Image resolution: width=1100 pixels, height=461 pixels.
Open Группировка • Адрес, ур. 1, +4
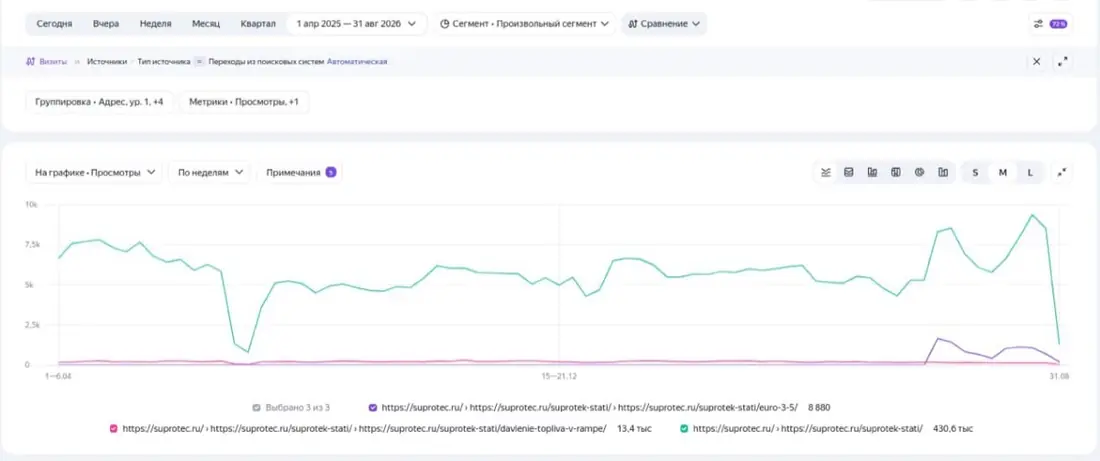[99, 102]
